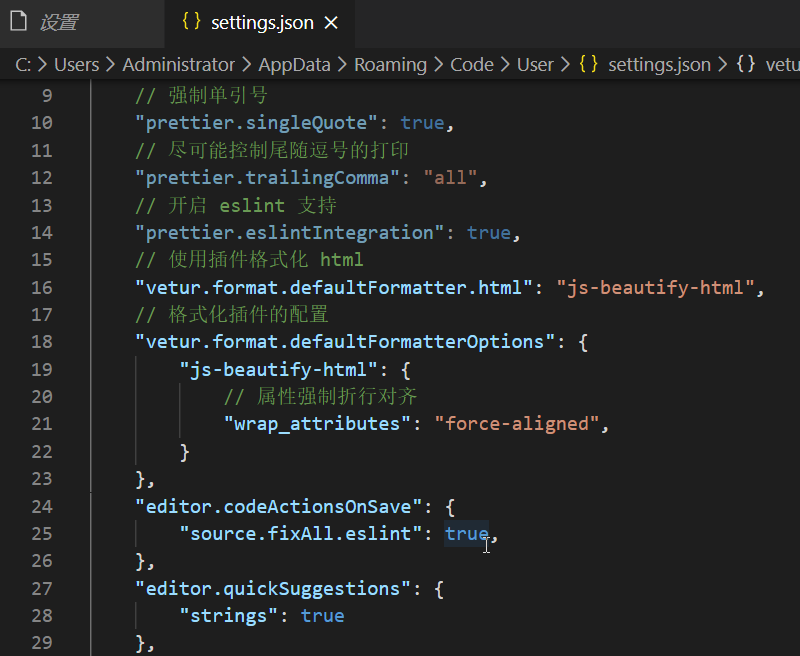Click the JSON braces icon before settings.json breadcrumb

coord(588,64)
